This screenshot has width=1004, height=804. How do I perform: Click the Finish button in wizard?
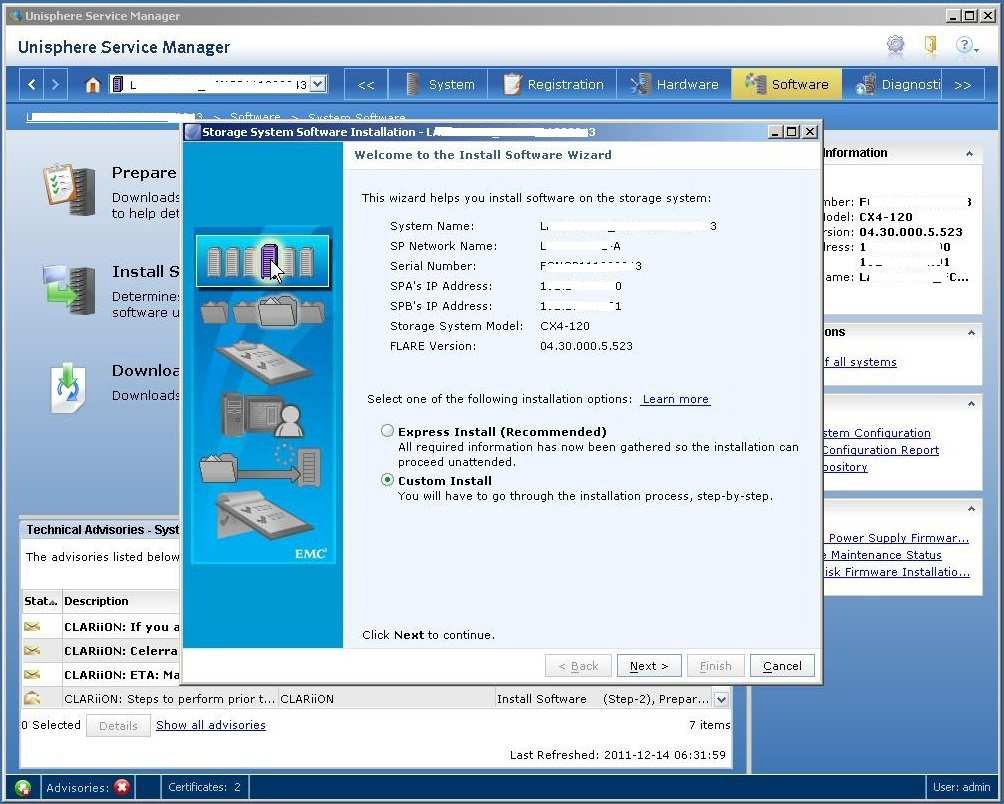point(715,666)
